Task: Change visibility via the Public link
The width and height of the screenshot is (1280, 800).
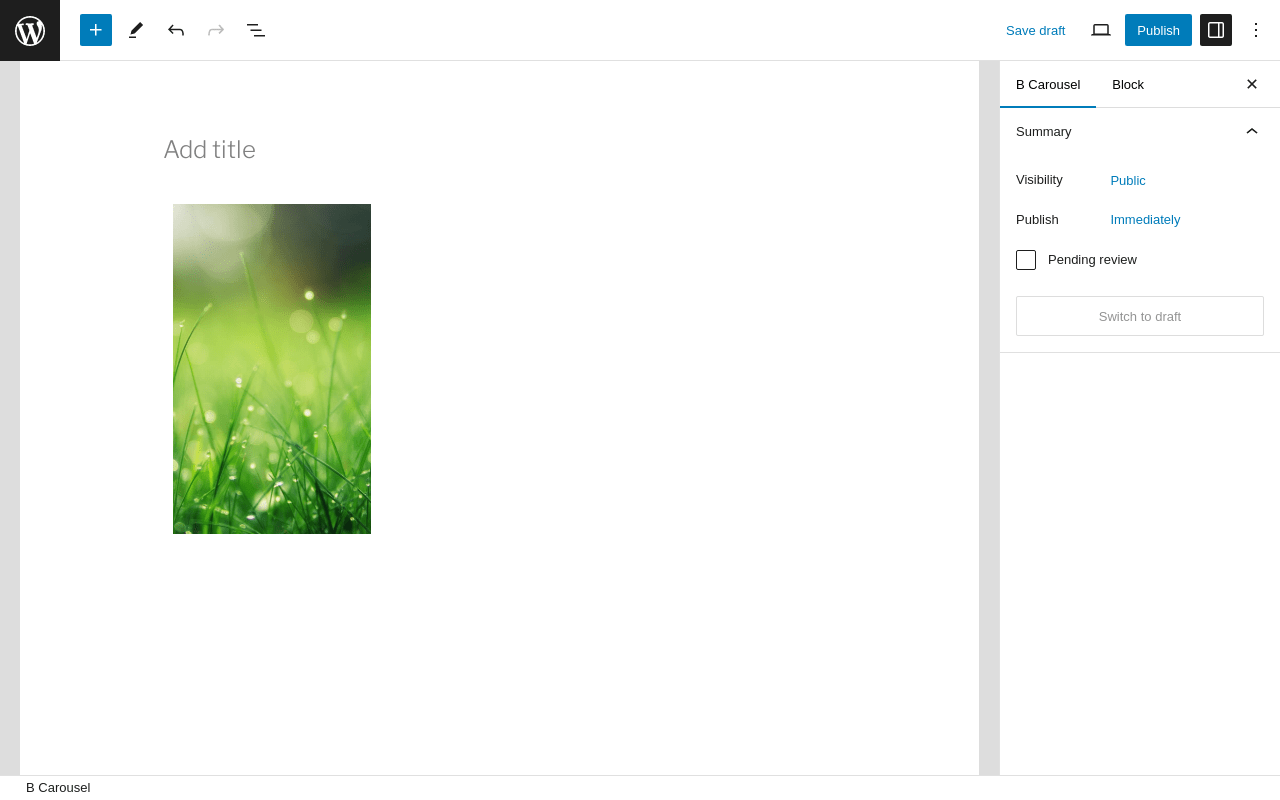Action: (x=1128, y=181)
